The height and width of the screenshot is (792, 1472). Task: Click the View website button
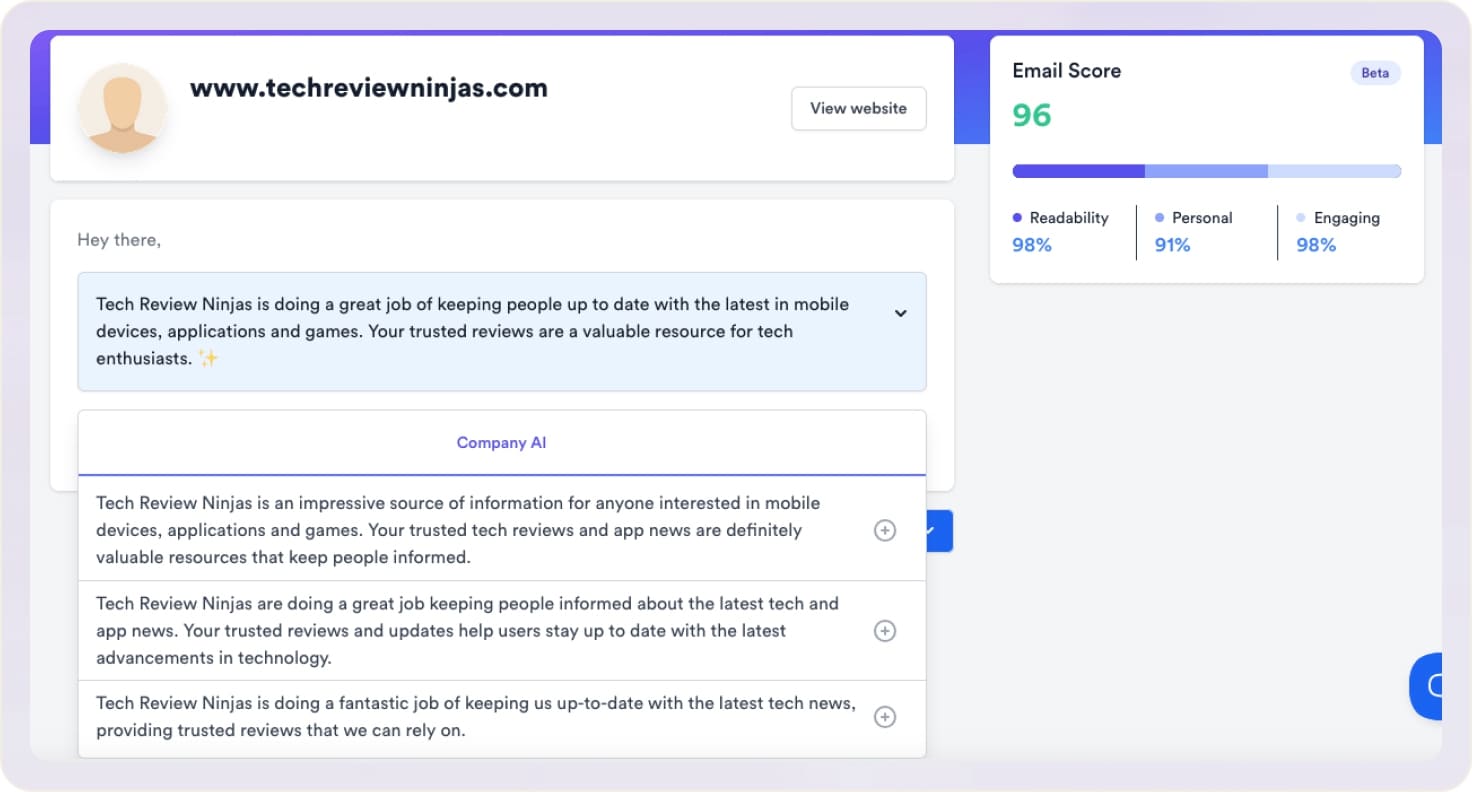(858, 108)
